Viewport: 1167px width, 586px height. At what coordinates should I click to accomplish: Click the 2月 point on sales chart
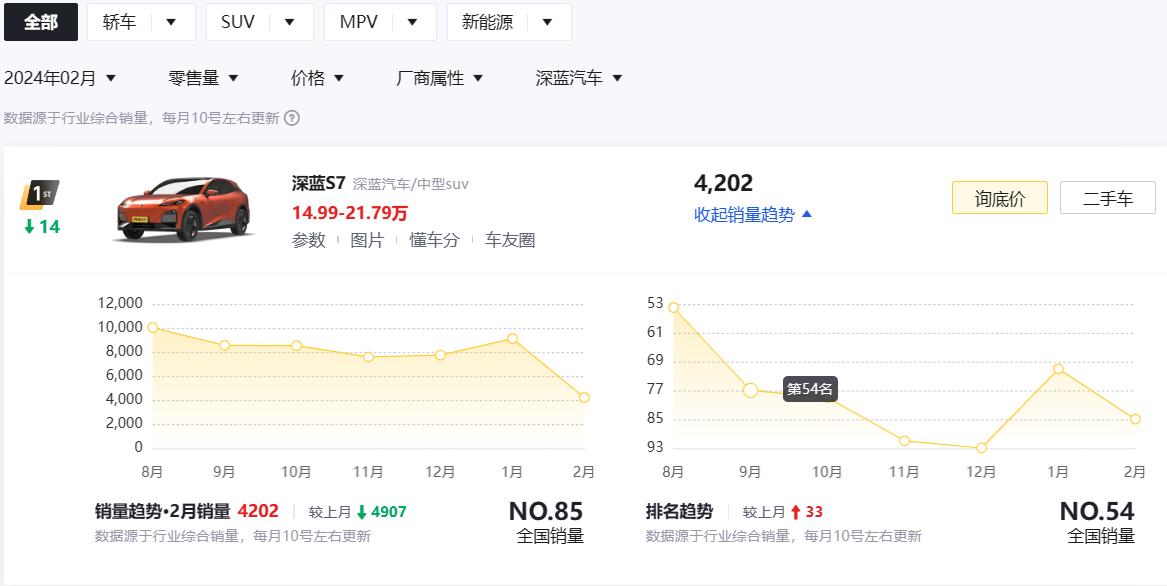click(x=584, y=398)
